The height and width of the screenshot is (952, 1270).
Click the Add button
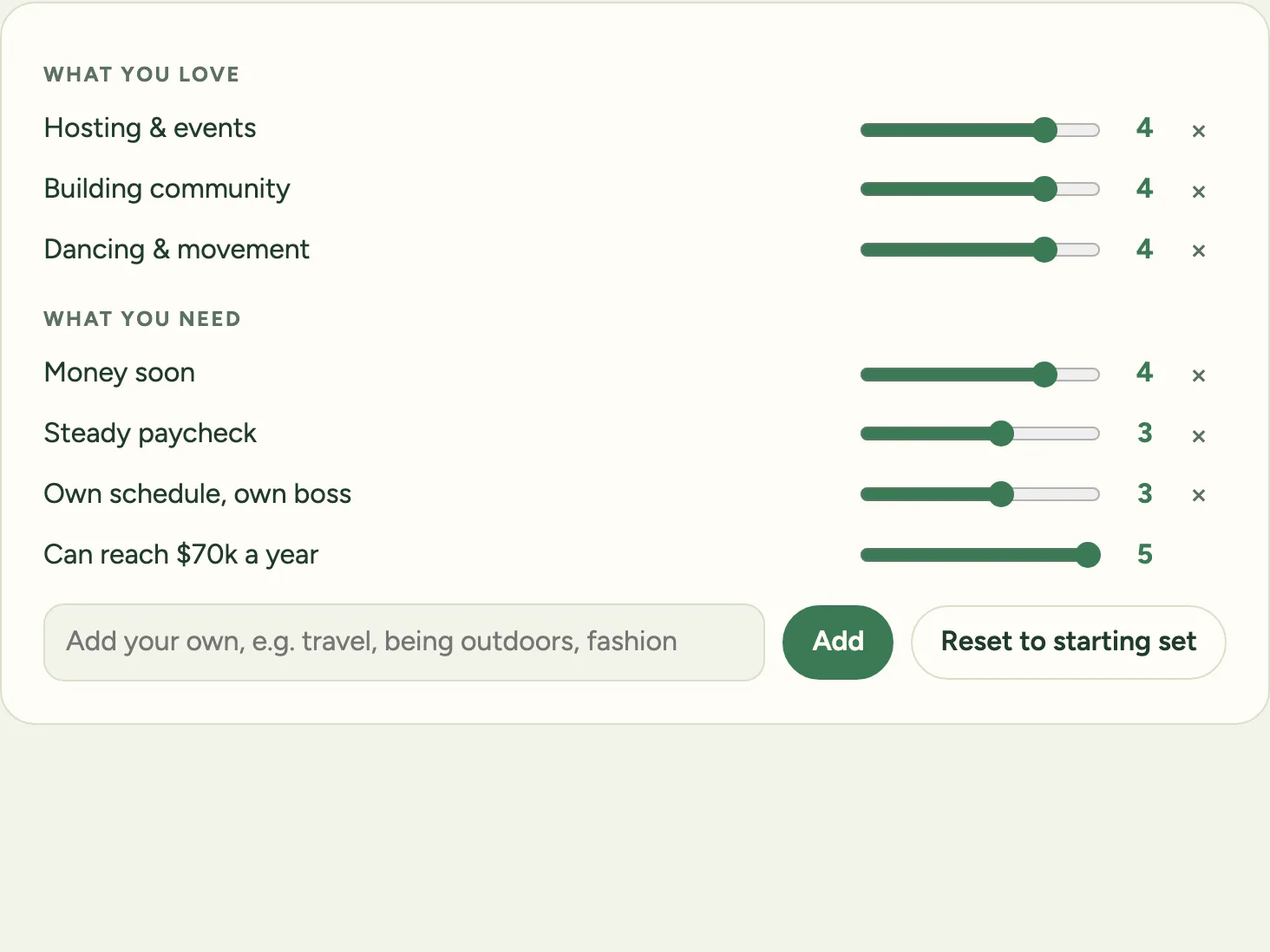coord(838,642)
